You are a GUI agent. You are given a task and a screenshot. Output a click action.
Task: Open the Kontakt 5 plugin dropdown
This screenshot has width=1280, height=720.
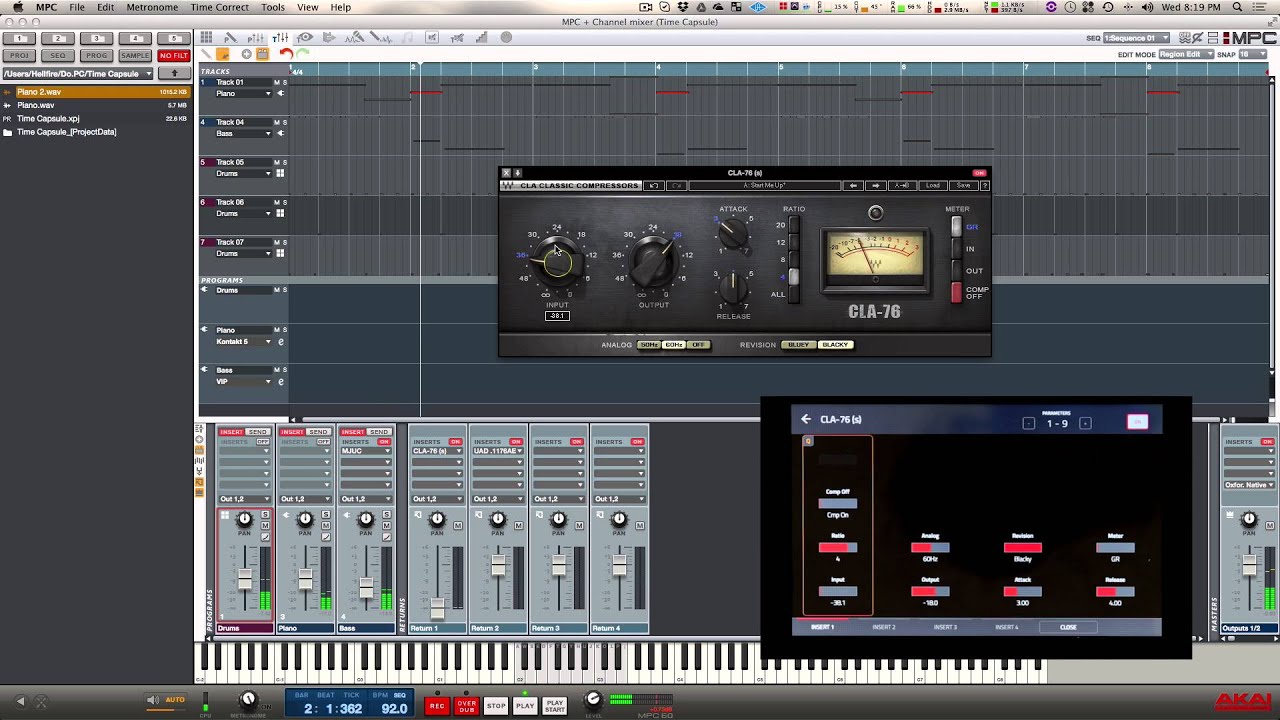pos(244,342)
